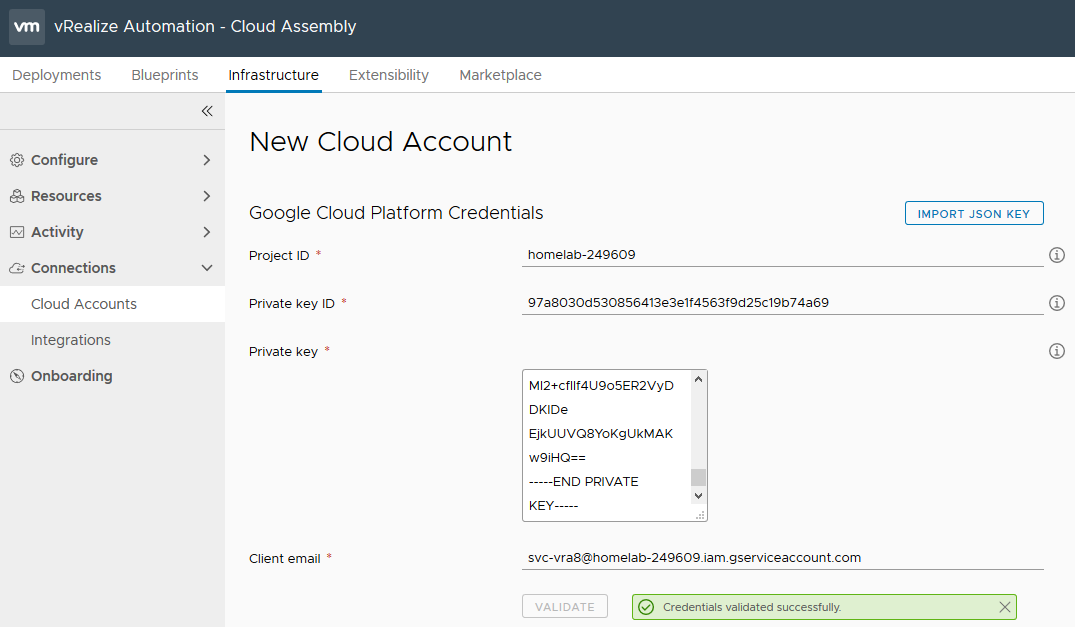Screen dimensions: 1075x627
Task: Click the Google Cloud Platform Credentials heading
Action: pos(396,213)
